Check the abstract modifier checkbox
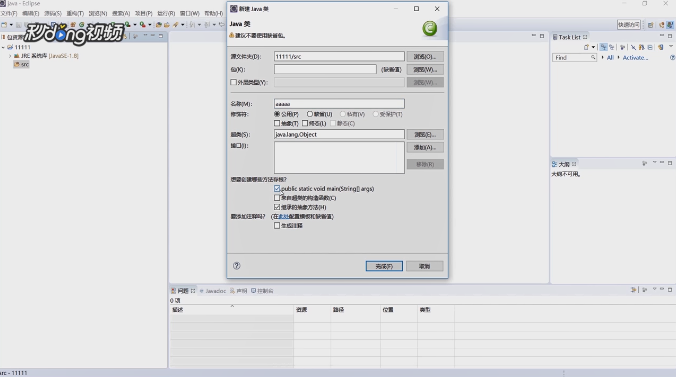 pos(277,123)
